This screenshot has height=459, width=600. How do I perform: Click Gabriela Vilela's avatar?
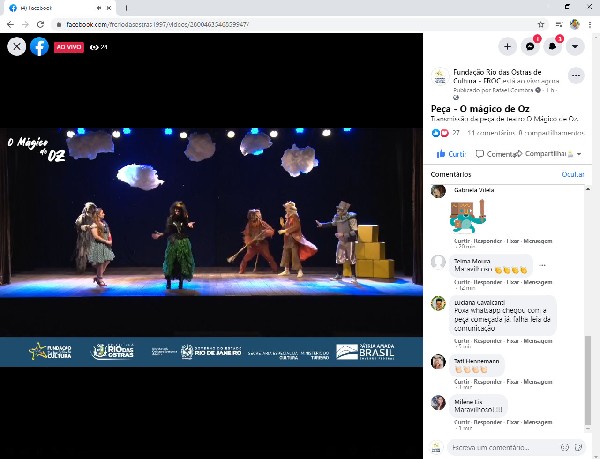pyautogui.click(x=438, y=191)
